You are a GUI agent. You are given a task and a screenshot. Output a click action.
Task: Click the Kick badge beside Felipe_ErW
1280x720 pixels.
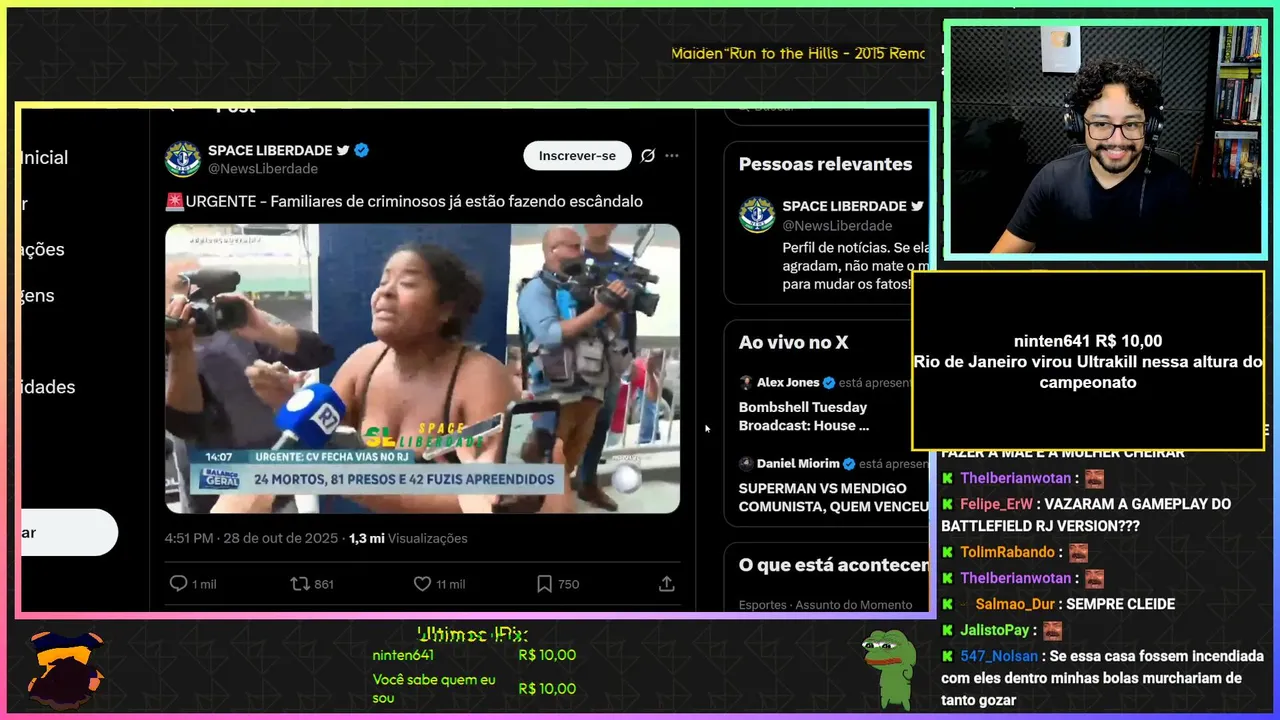(x=948, y=504)
